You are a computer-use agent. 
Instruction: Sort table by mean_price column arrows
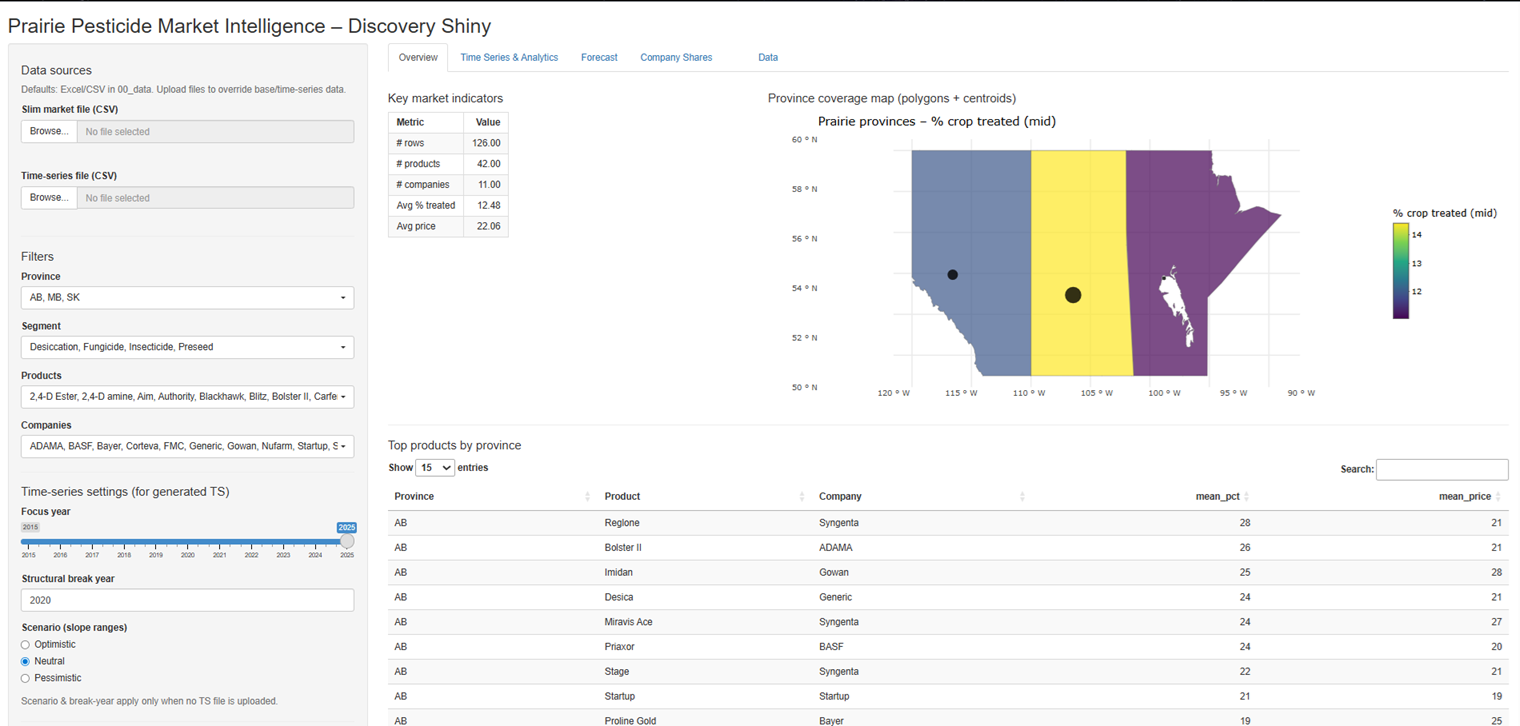[1498, 497]
